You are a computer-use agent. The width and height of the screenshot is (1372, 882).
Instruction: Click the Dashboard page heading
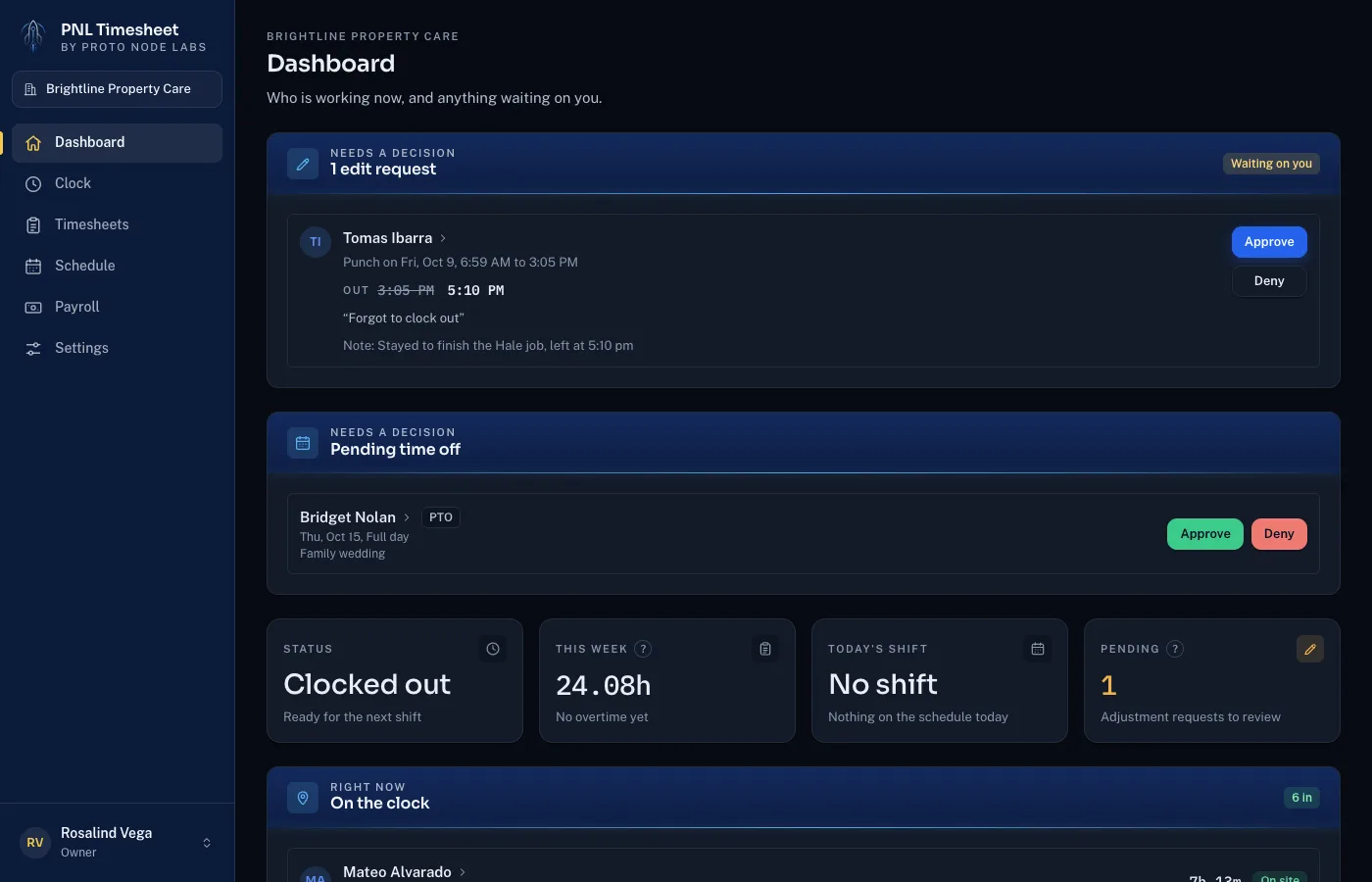point(330,64)
